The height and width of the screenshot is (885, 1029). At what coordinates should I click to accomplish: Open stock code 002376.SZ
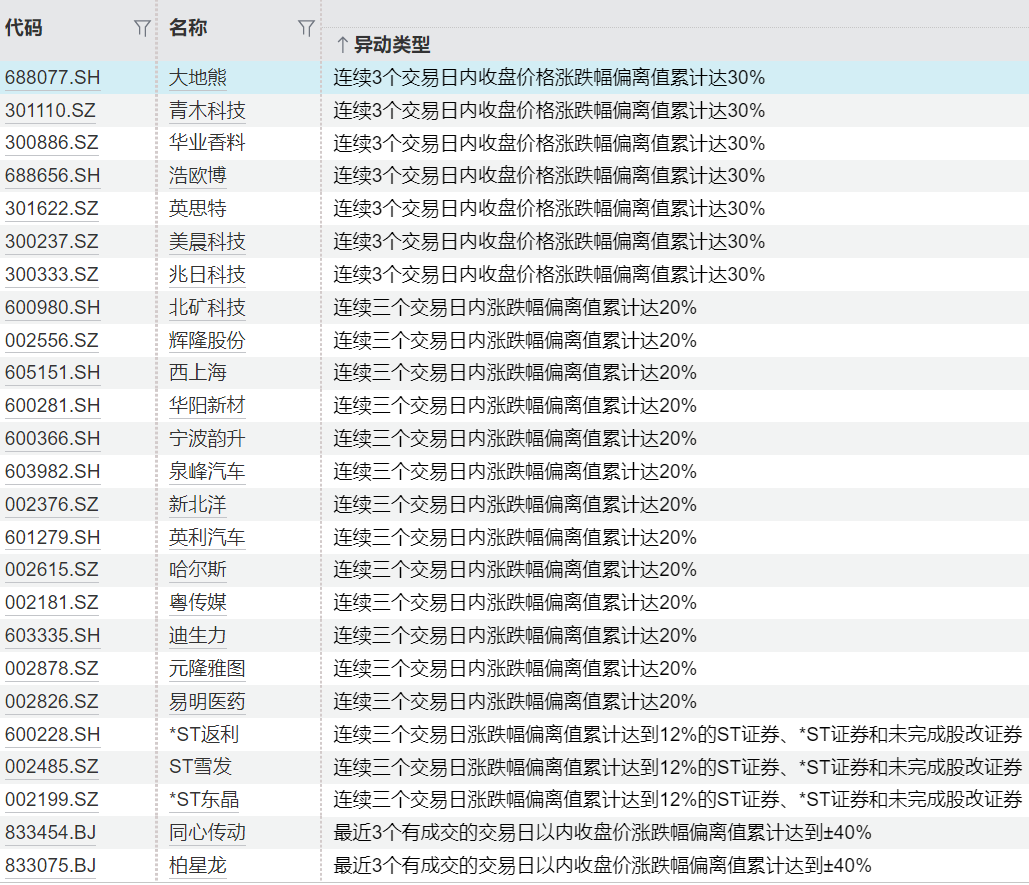tap(51, 504)
